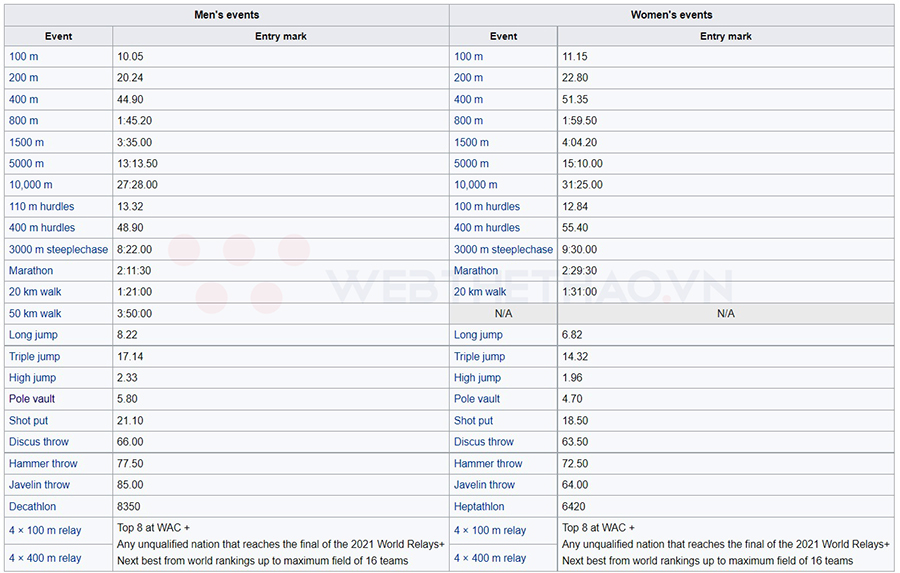The height and width of the screenshot is (573, 900).
Task: Open the men's Long jump link
Action: point(33,335)
